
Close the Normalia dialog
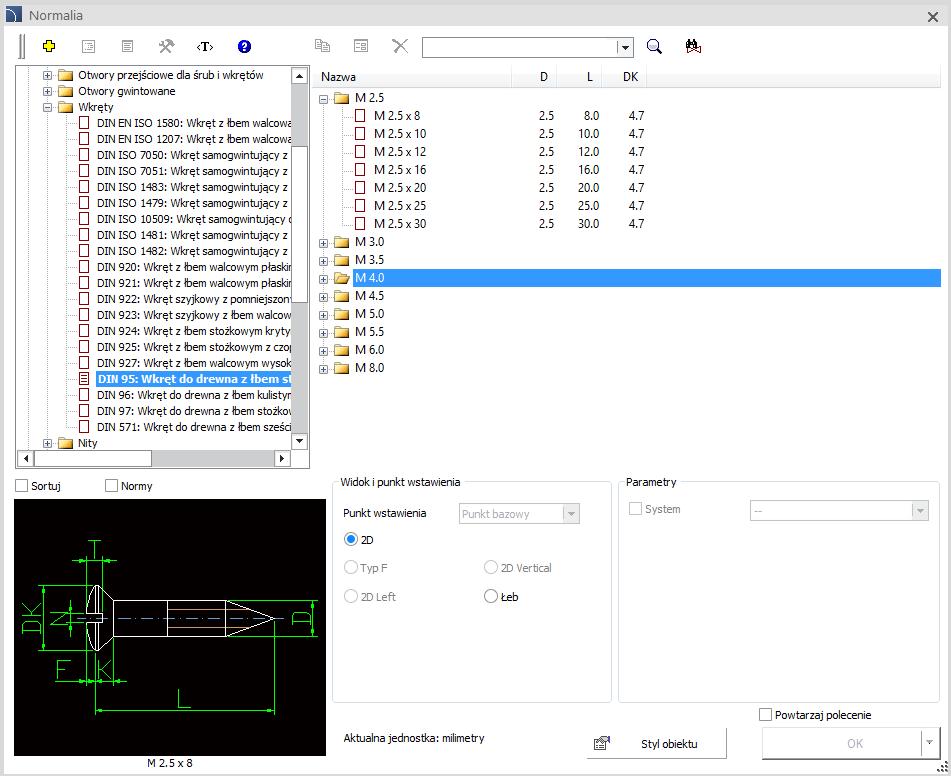(x=933, y=17)
